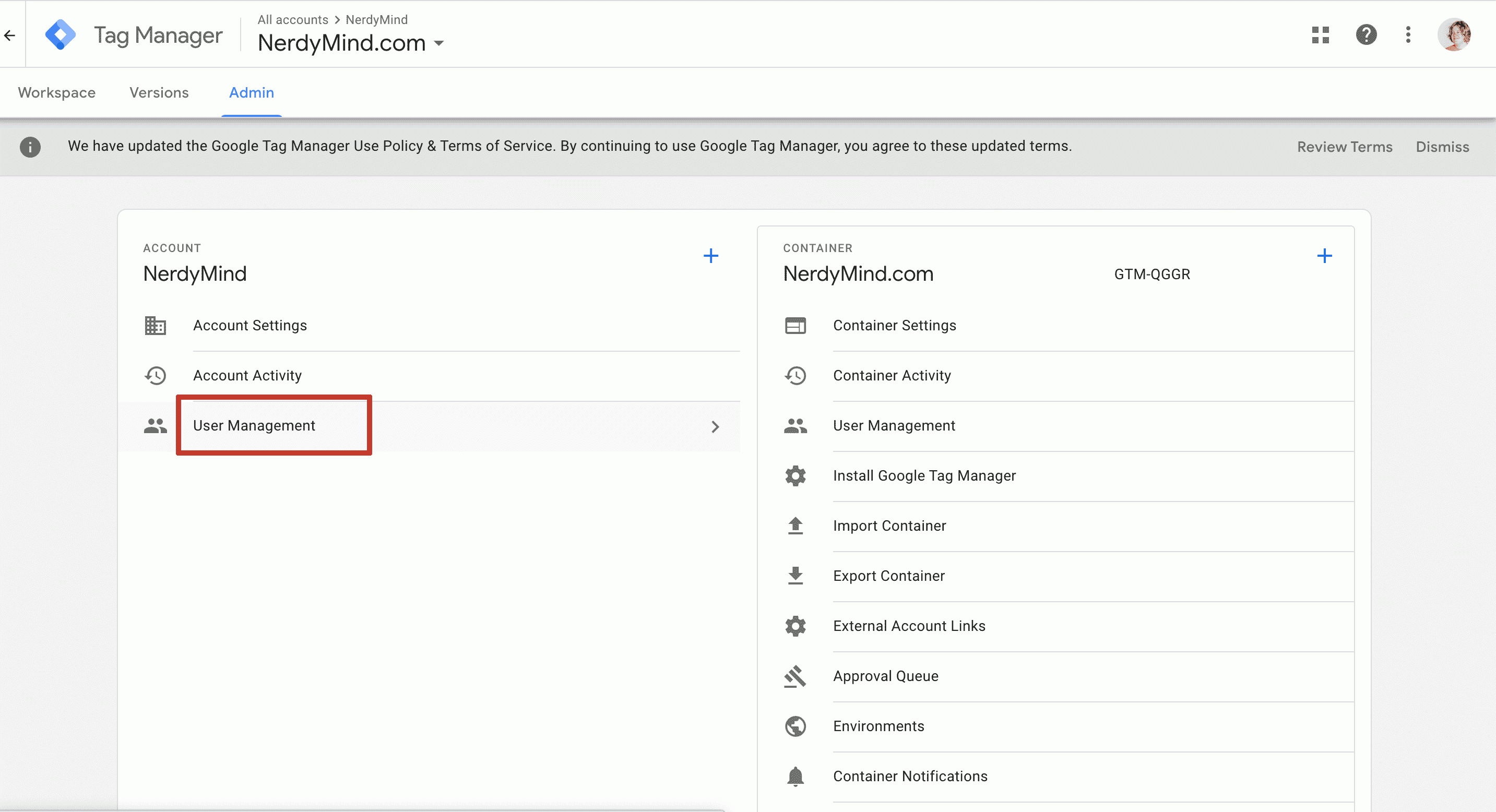
Task: Open the help question mark icon
Action: 1367,35
